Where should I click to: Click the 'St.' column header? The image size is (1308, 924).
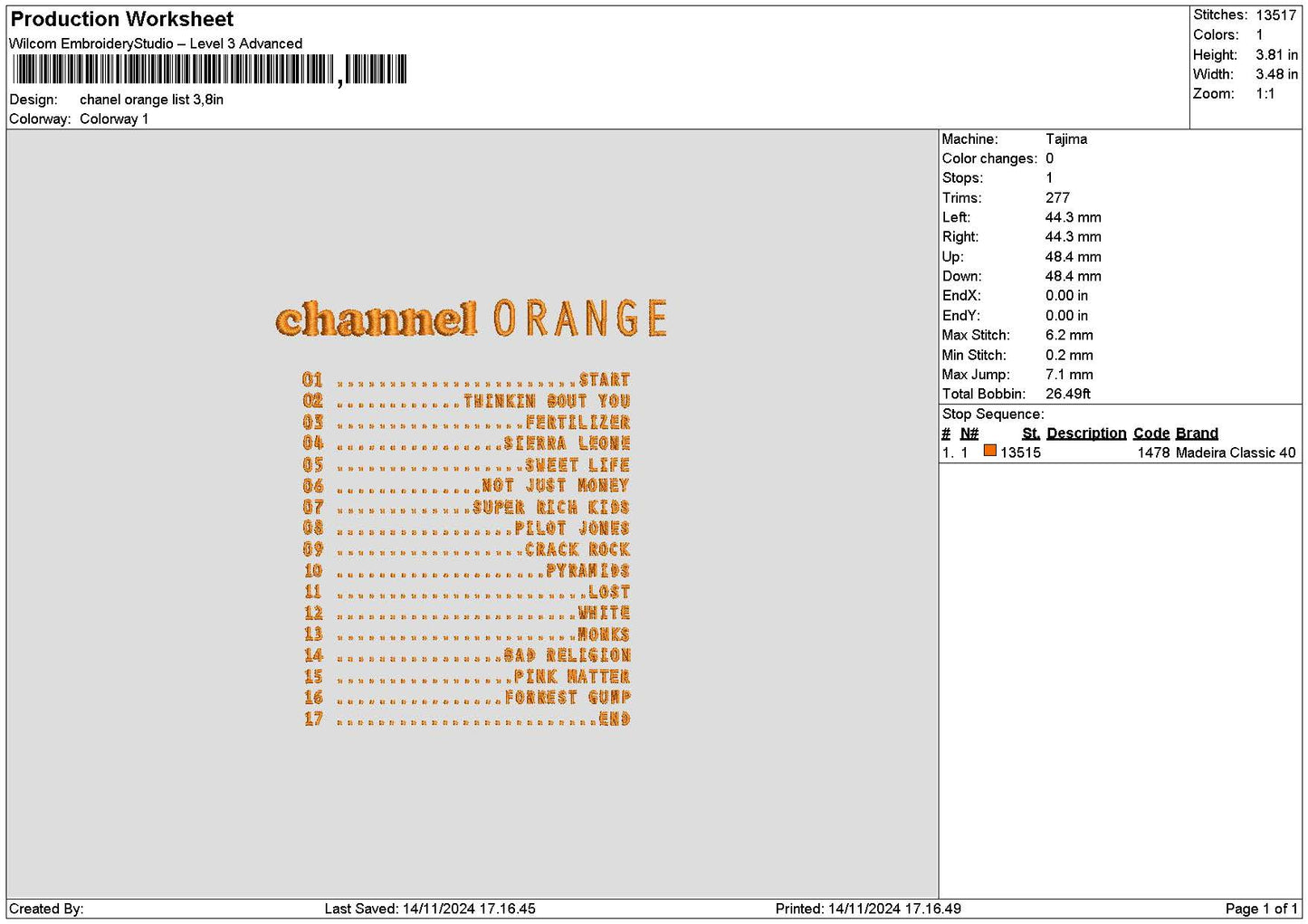click(x=1031, y=433)
